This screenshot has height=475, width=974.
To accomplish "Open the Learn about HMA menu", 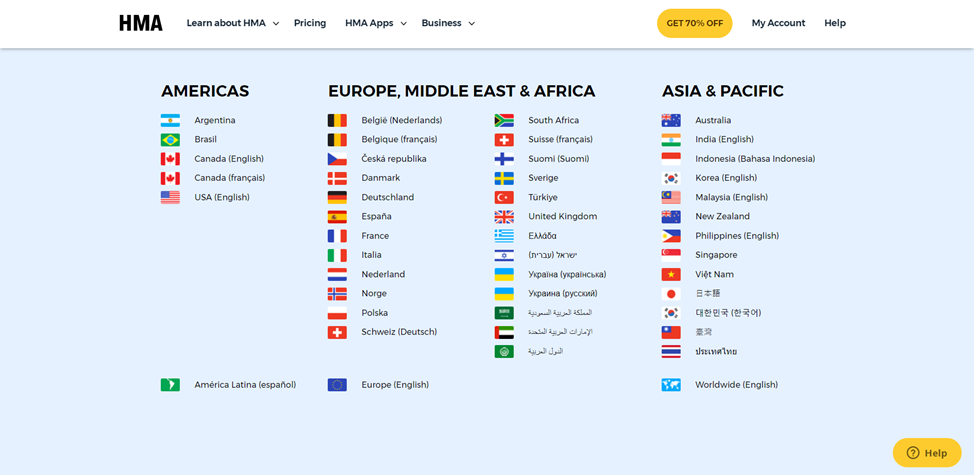I will [226, 23].
